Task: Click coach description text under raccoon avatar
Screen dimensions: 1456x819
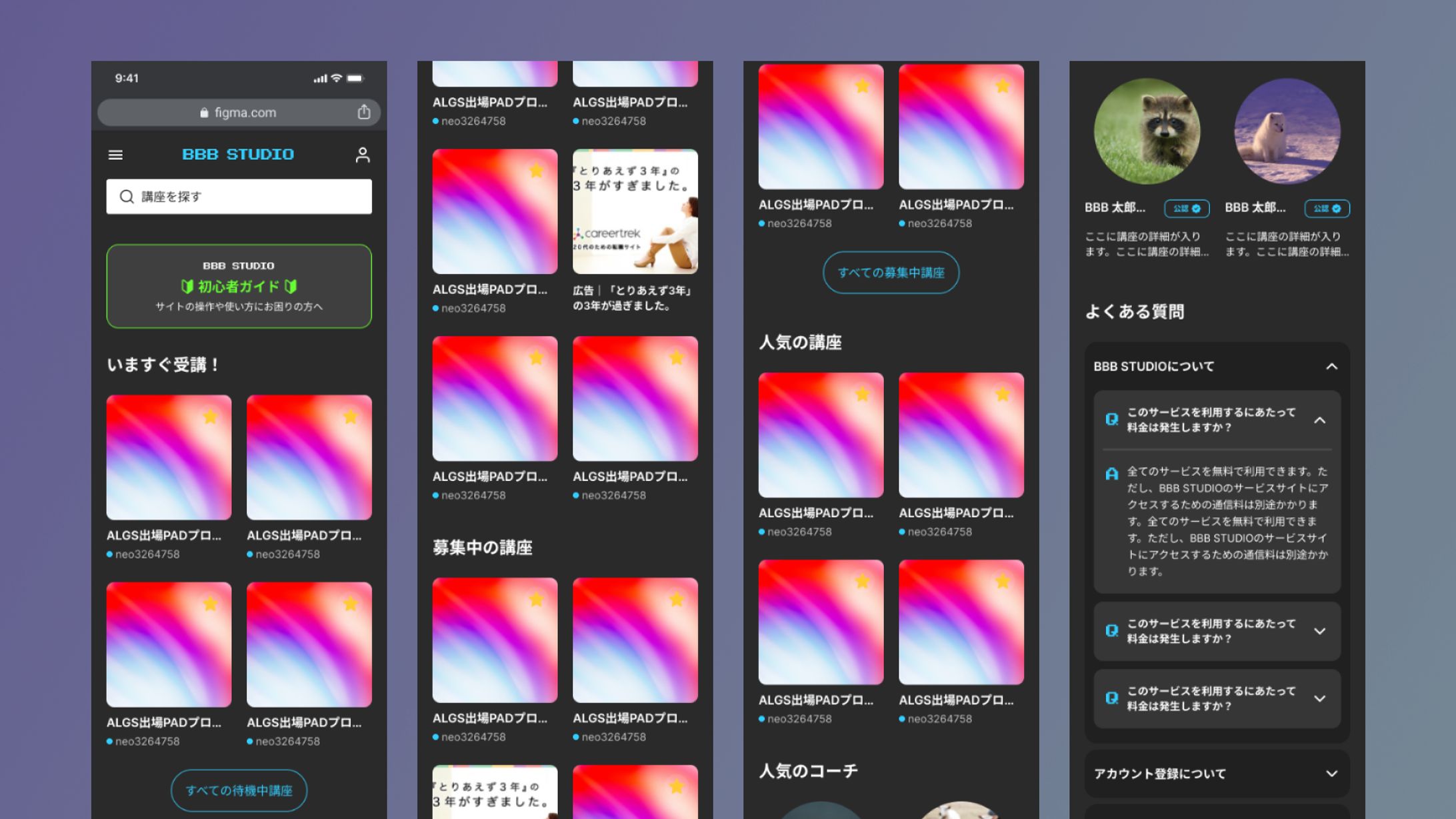Action: point(1147,244)
